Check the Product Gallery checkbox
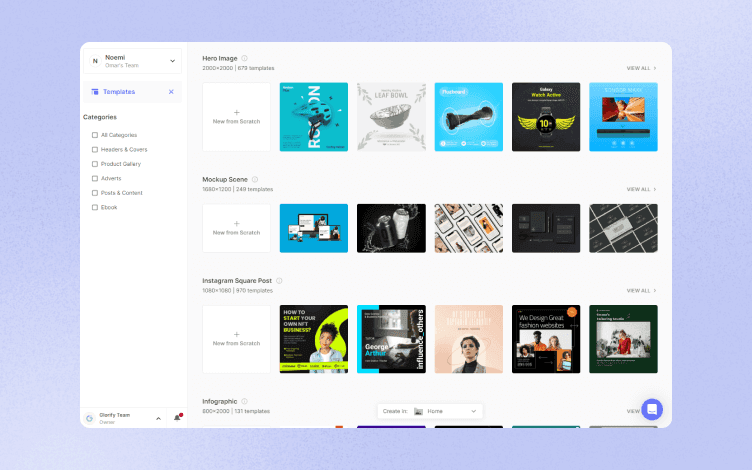Viewport: 752px width, 470px height. coord(95,164)
